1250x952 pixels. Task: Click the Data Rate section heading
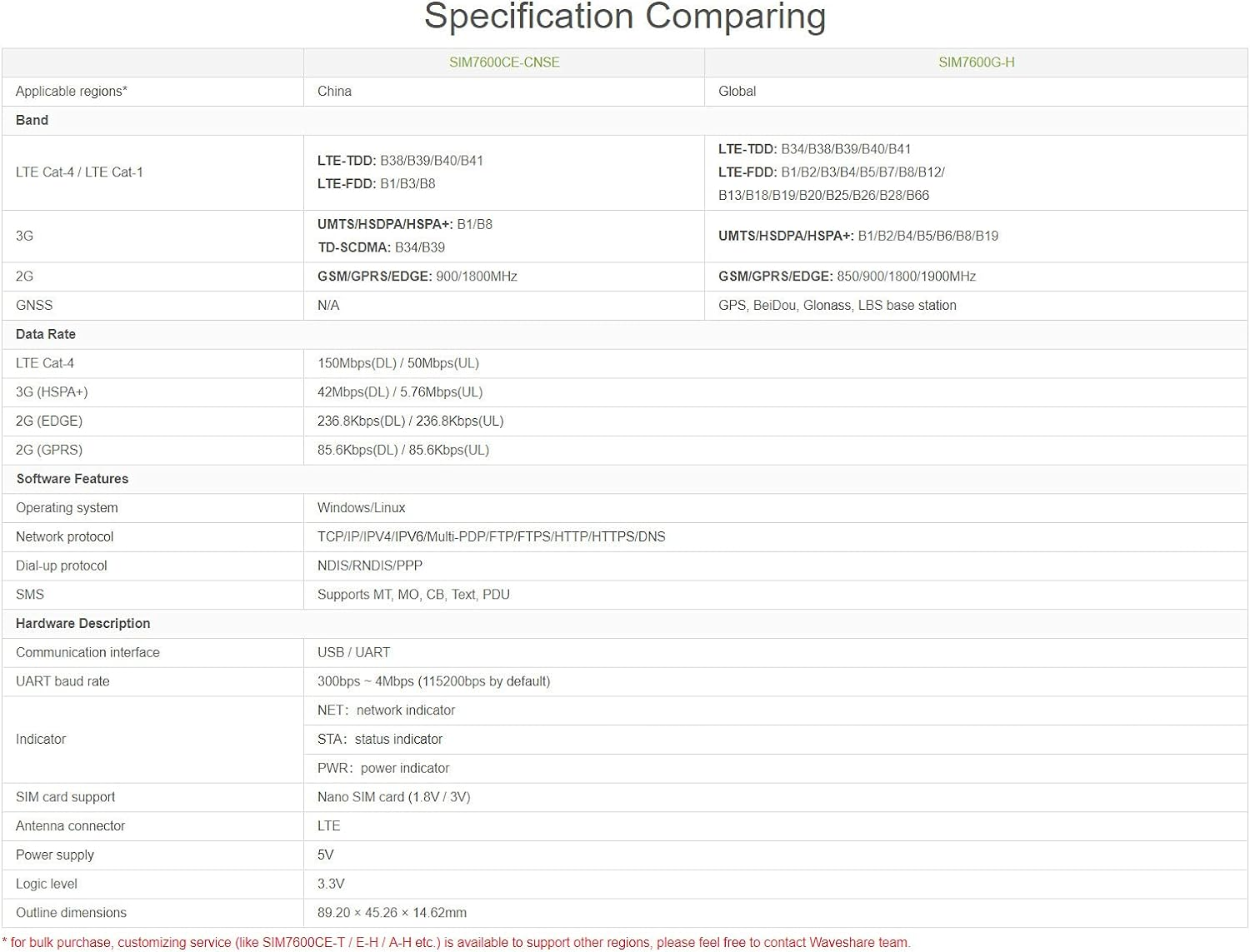click(46, 334)
